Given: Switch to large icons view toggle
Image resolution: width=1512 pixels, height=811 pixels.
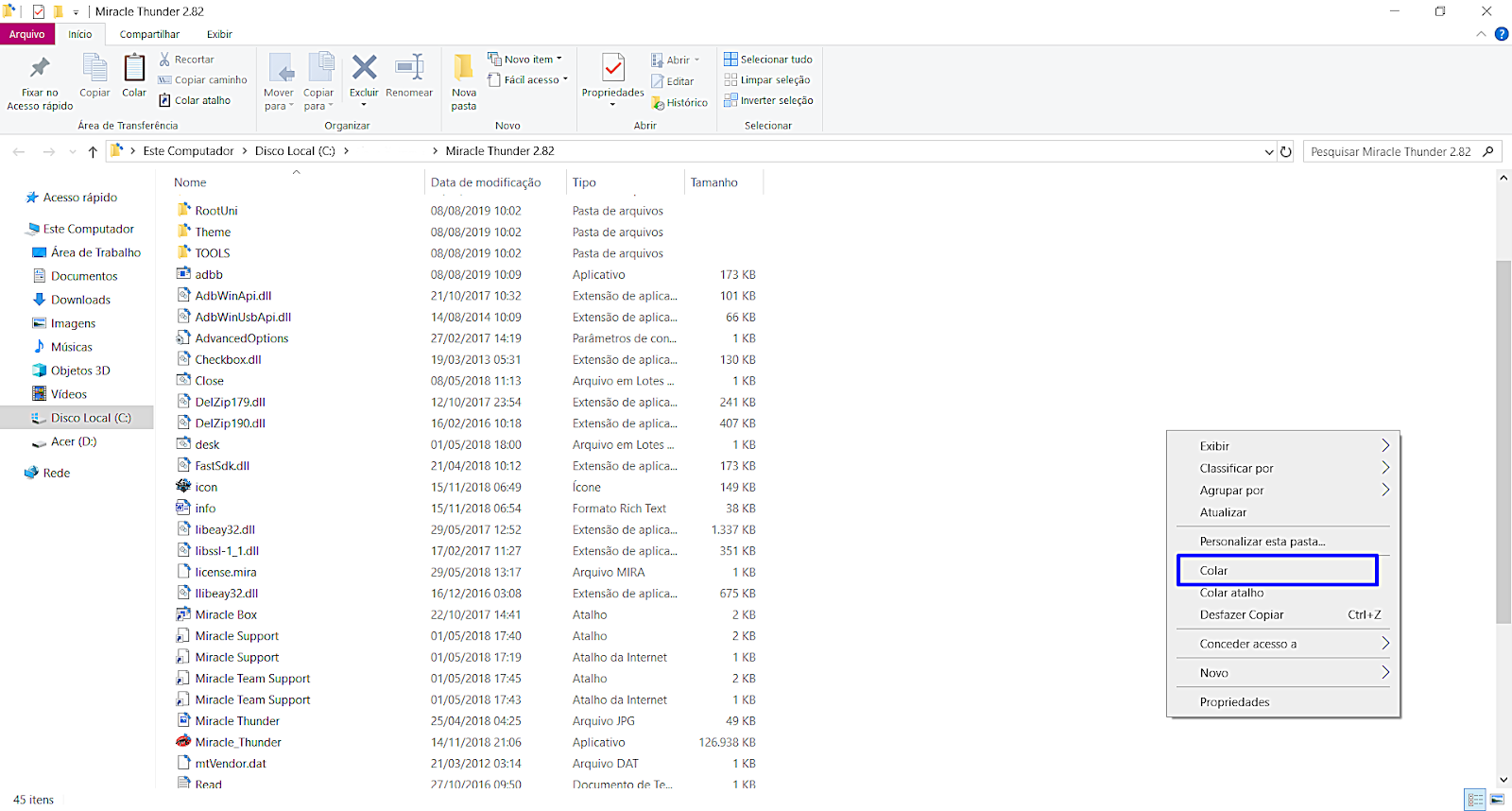Looking at the screenshot, I should point(1497,800).
